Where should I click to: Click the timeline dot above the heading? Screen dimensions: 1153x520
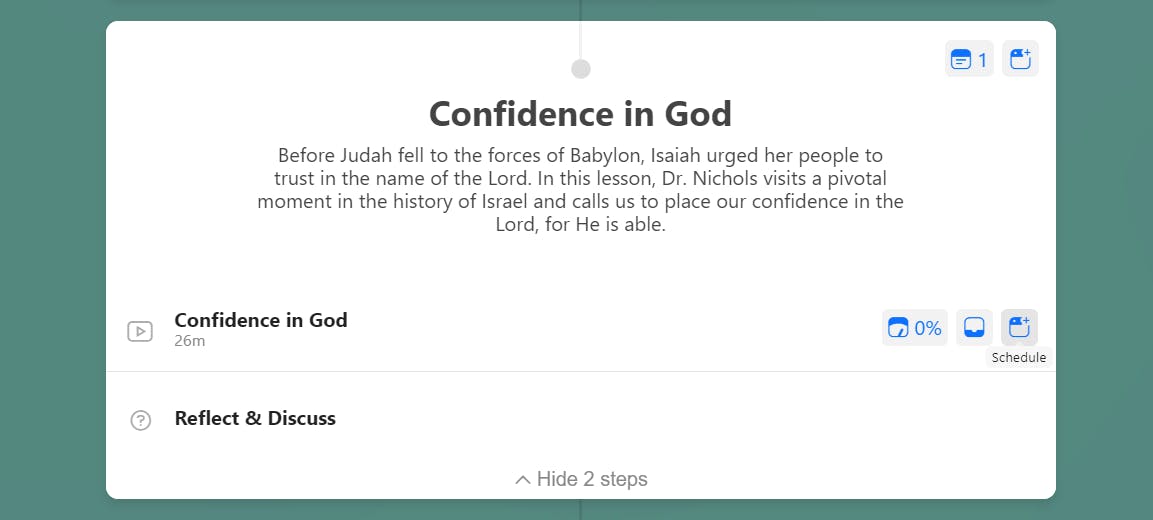[581, 69]
